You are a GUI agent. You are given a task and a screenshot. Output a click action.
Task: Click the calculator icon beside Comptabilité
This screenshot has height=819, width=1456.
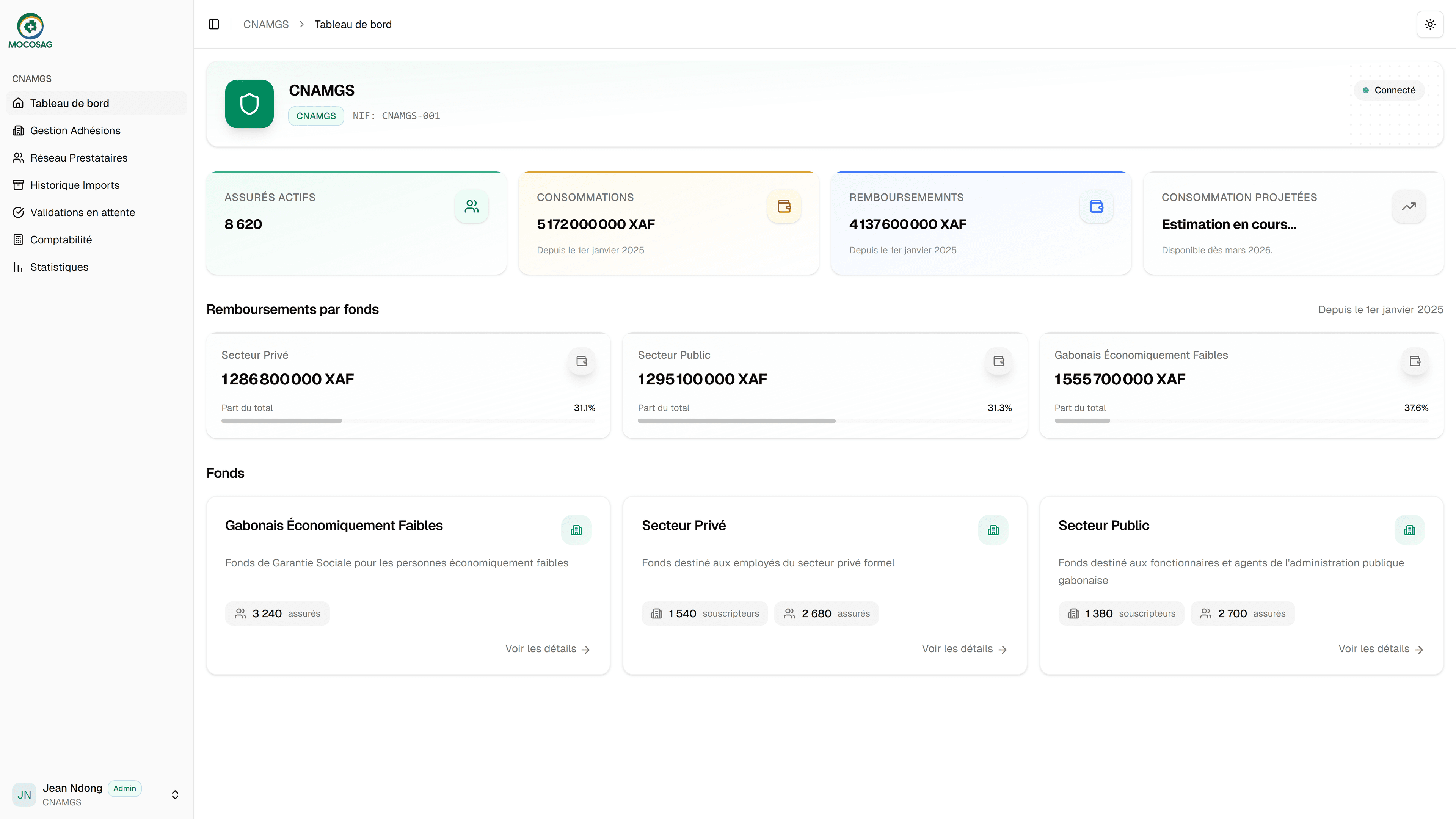coord(18,240)
